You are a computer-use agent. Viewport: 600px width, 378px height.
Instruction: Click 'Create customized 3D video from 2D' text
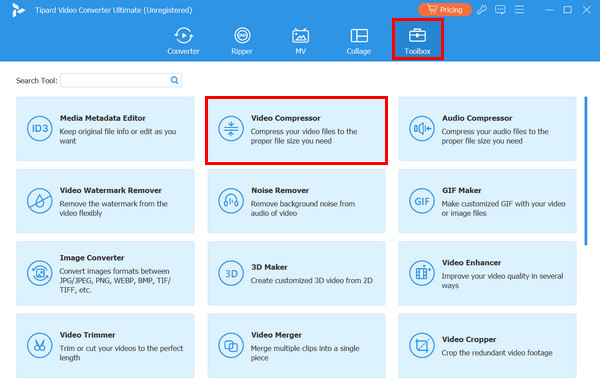pyautogui.click(x=311, y=280)
